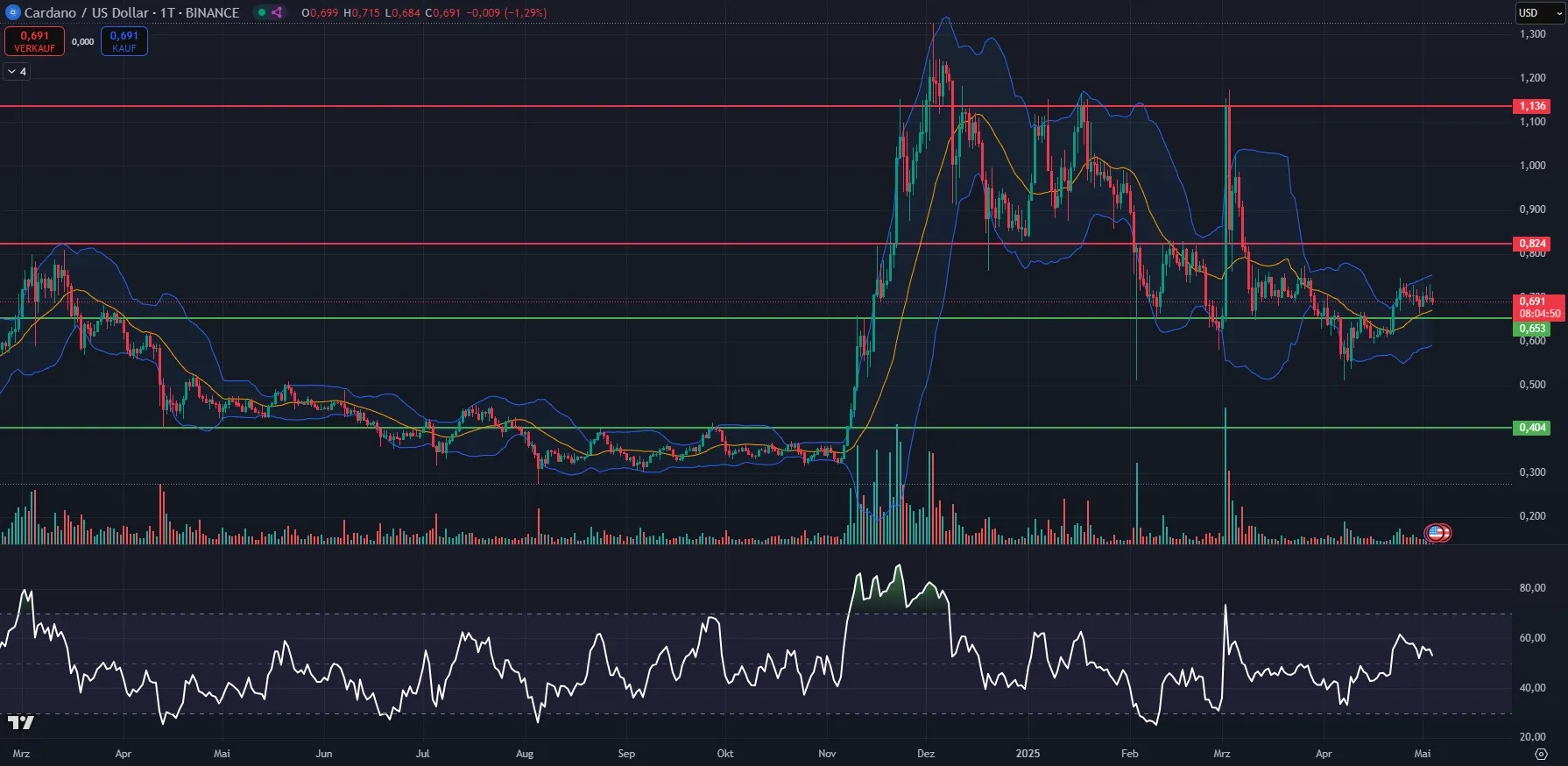Click the Jun label on the time axis
The width and height of the screenshot is (1568, 766).
click(x=324, y=754)
